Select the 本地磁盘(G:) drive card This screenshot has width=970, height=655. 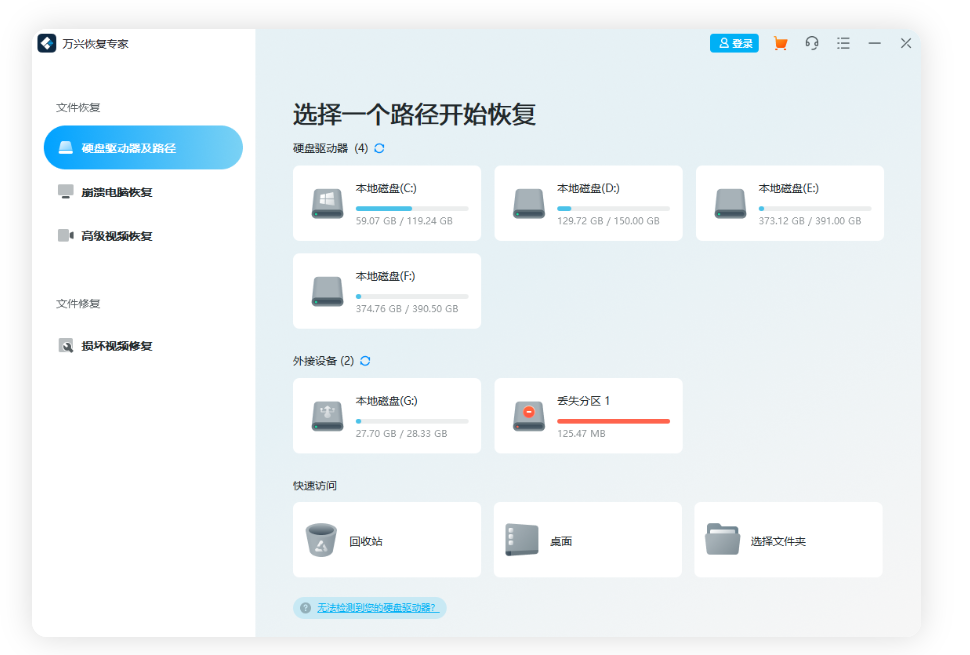coord(387,415)
